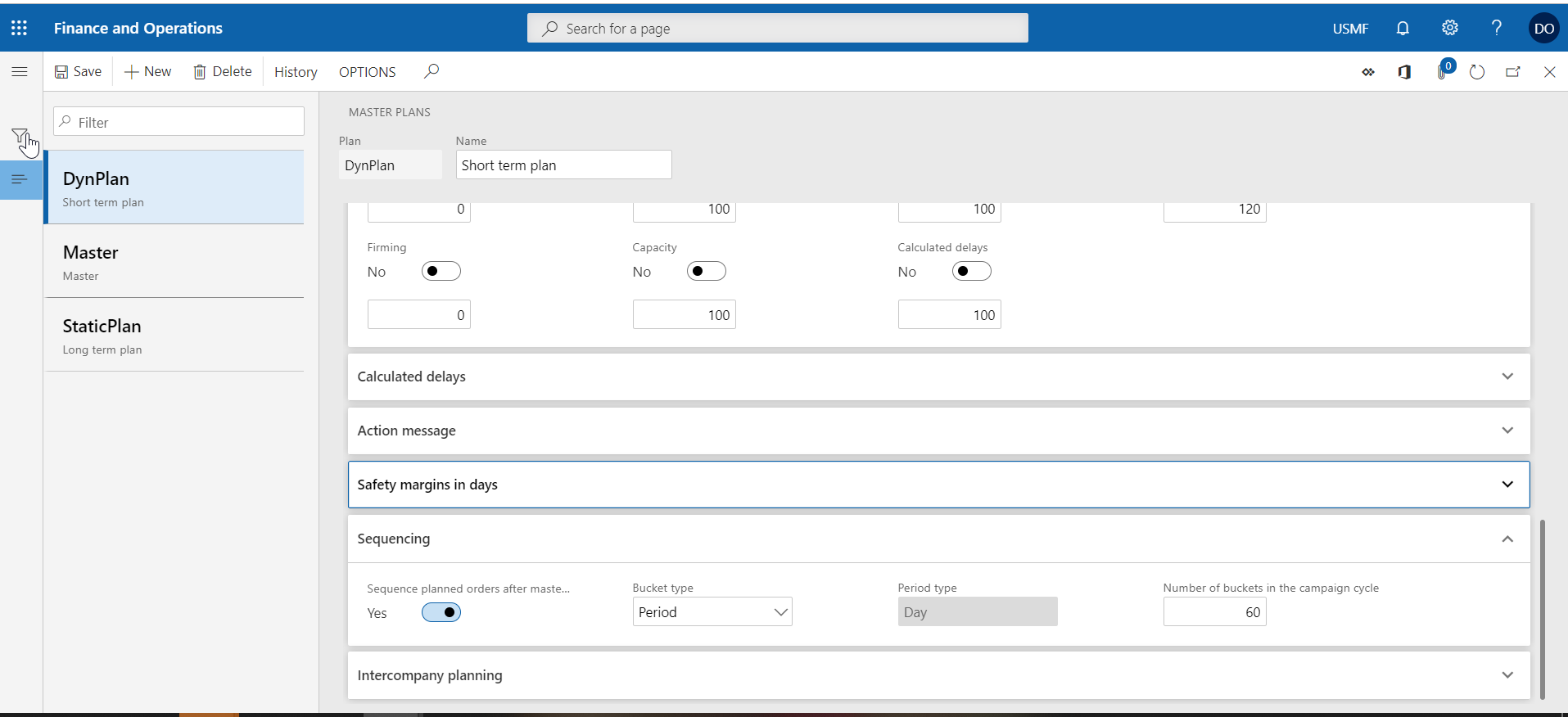Click the refresh page icon

(1476, 72)
